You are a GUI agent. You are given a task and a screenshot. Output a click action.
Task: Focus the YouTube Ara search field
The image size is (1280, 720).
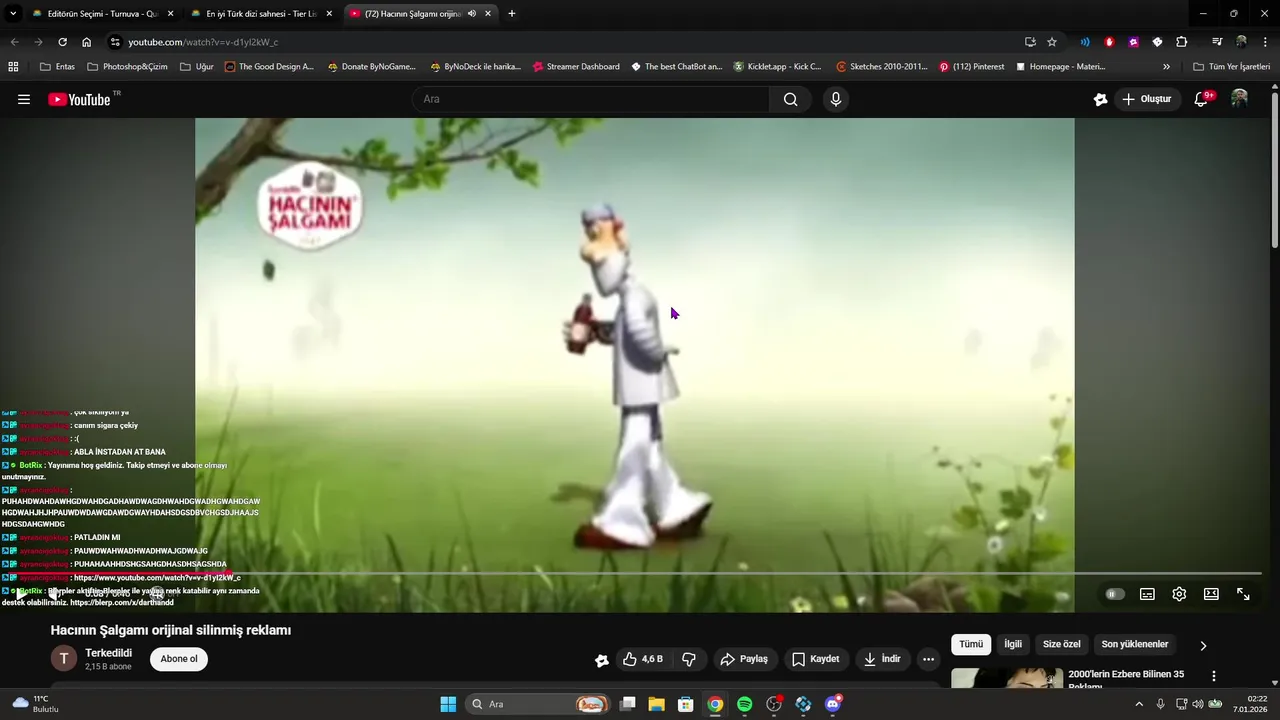point(590,99)
